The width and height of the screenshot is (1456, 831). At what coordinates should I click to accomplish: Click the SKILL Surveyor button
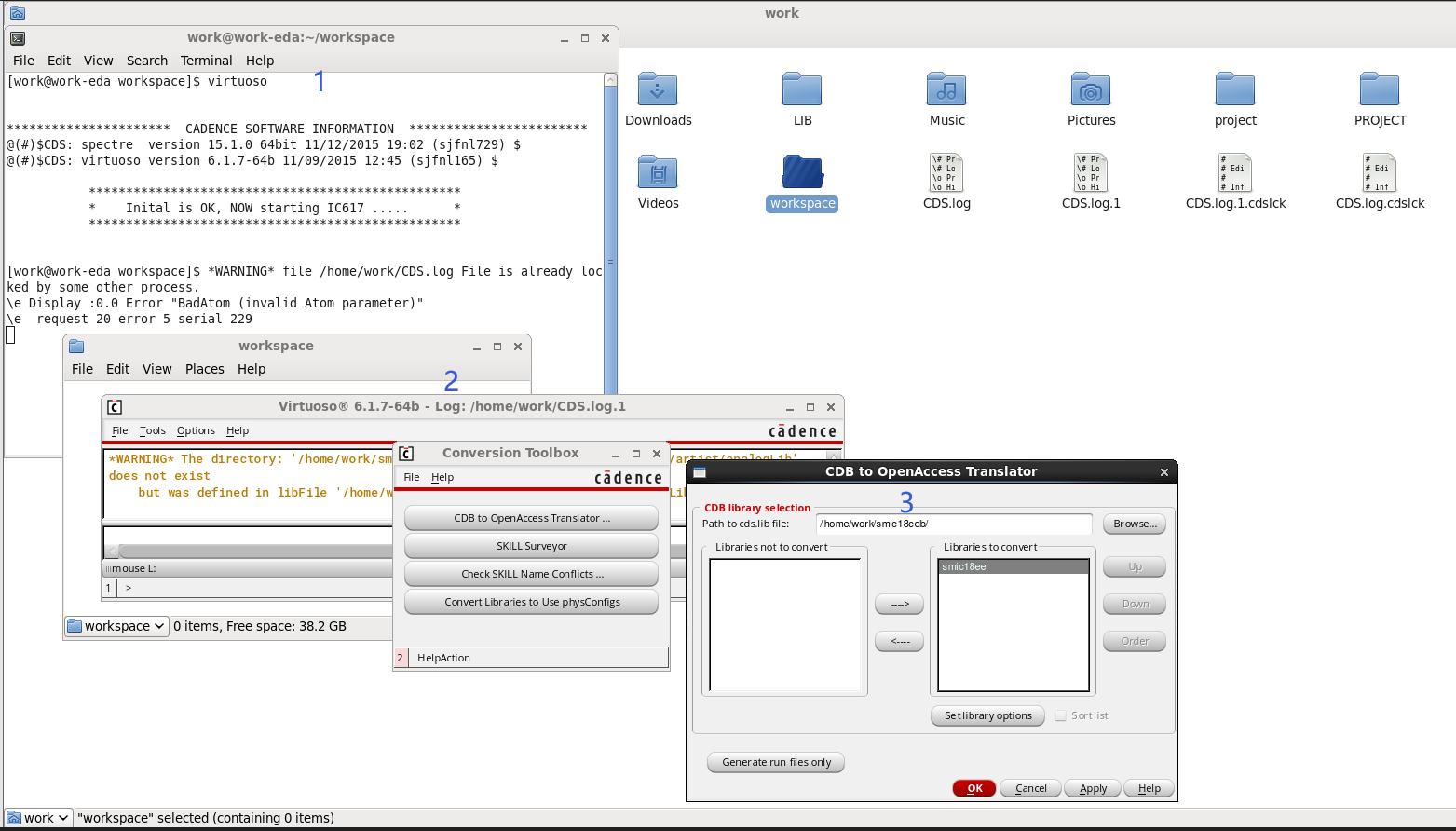[530, 546]
